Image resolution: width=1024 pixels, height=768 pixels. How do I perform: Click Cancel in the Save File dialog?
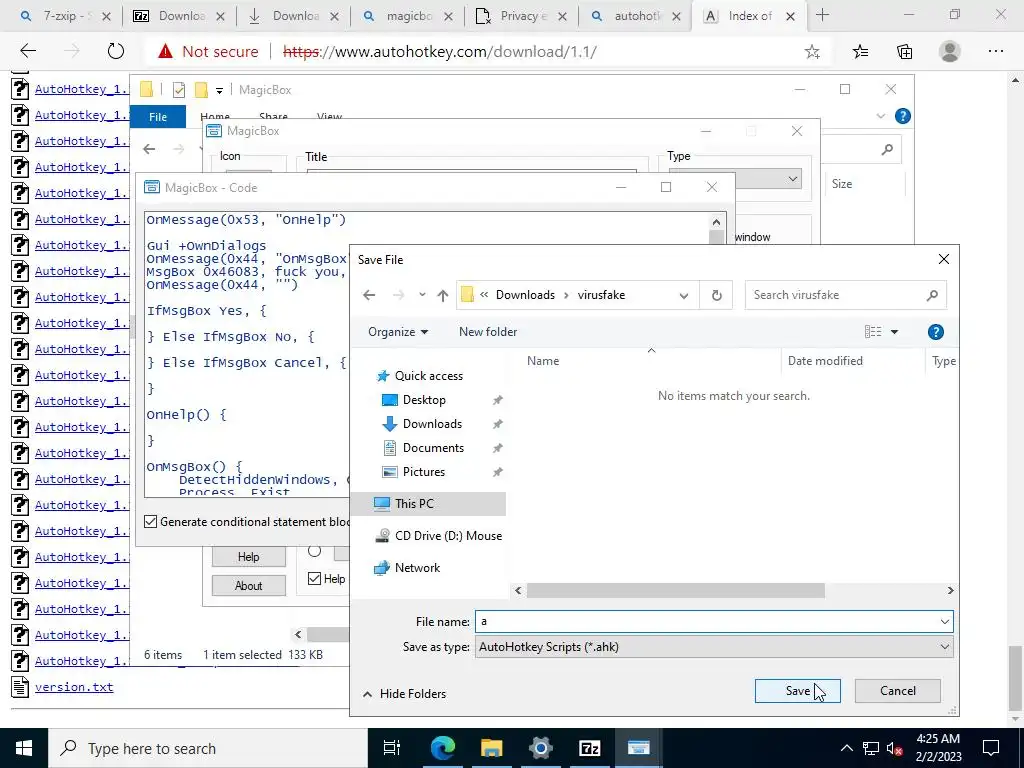coord(897,690)
